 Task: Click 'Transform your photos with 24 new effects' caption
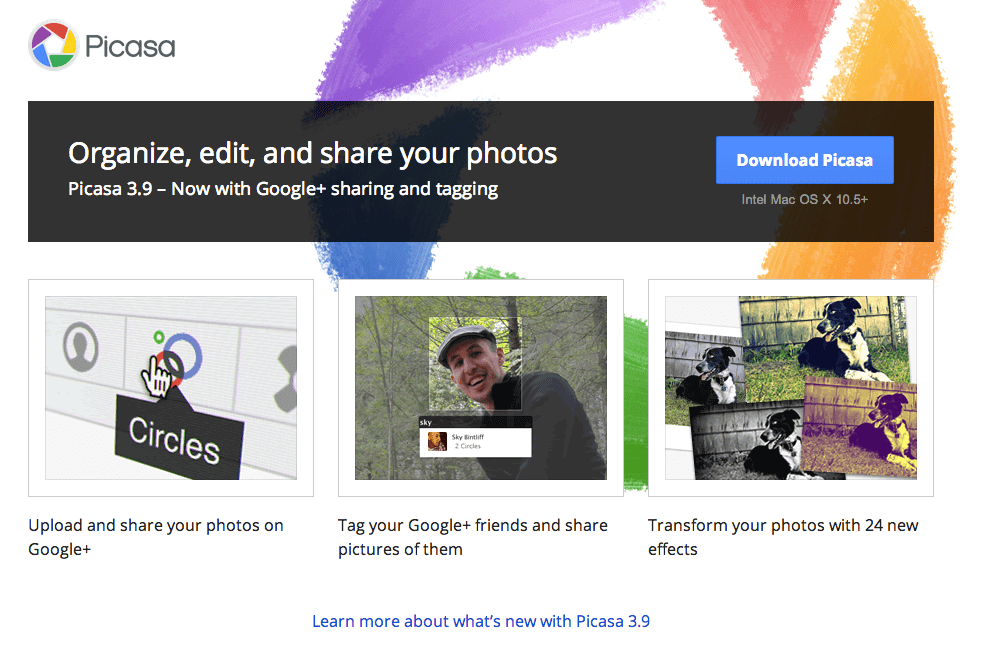783,537
